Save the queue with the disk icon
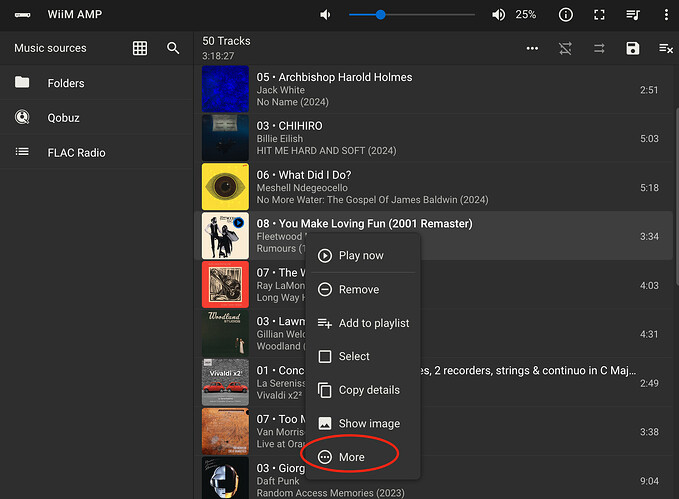Image resolution: width=679 pixels, height=499 pixels. point(632,48)
